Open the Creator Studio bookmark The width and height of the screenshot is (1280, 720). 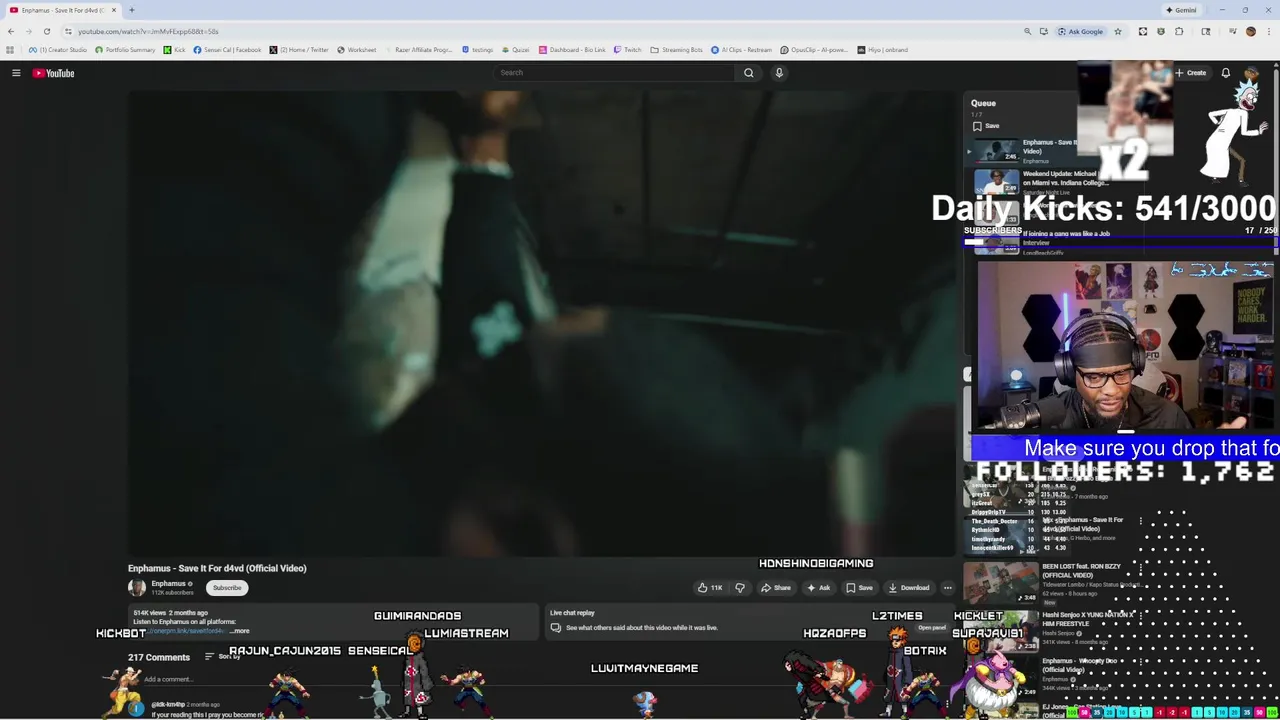(x=58, y=50)
